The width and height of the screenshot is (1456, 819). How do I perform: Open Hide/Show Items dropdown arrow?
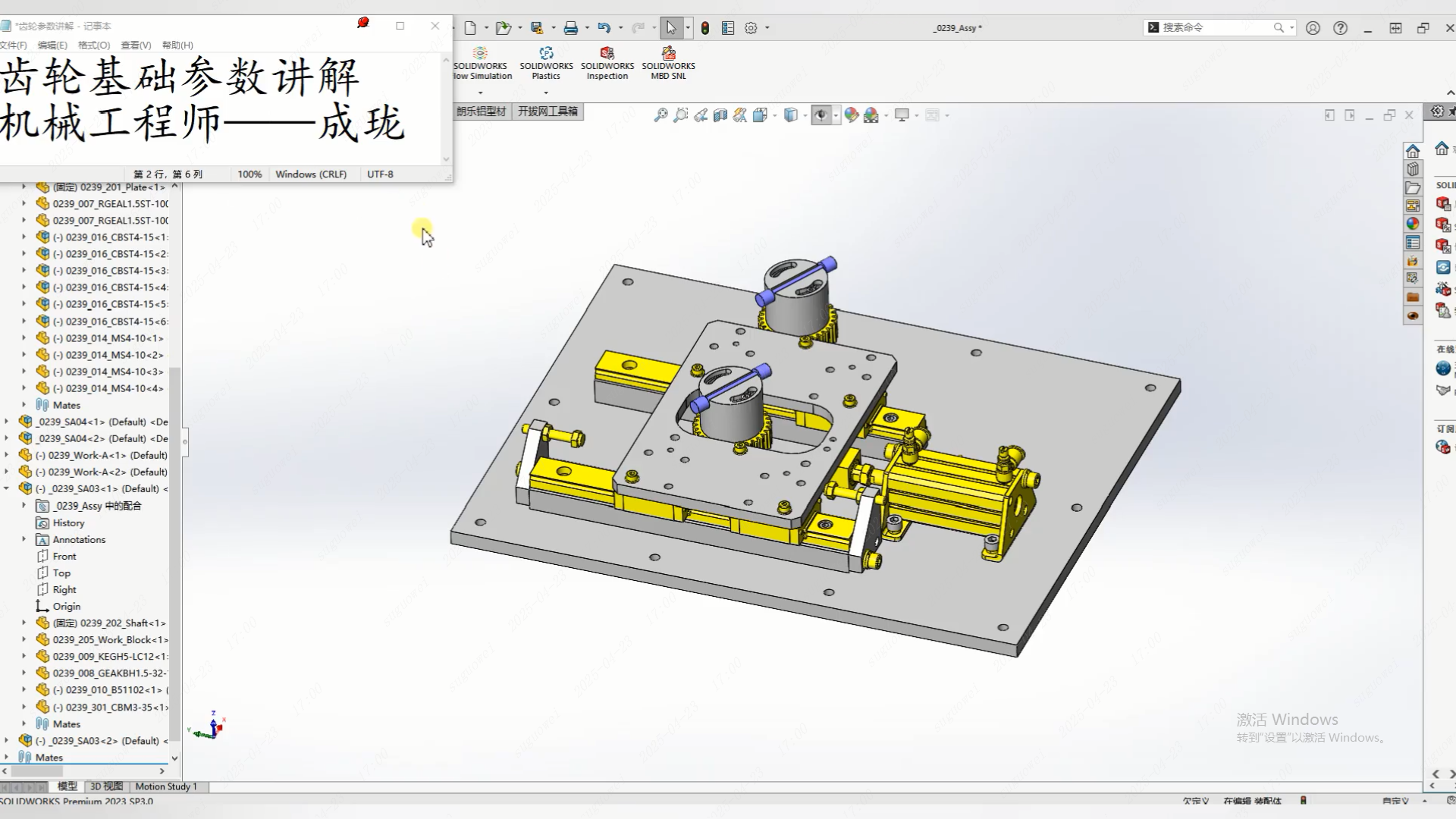[836, 115]
